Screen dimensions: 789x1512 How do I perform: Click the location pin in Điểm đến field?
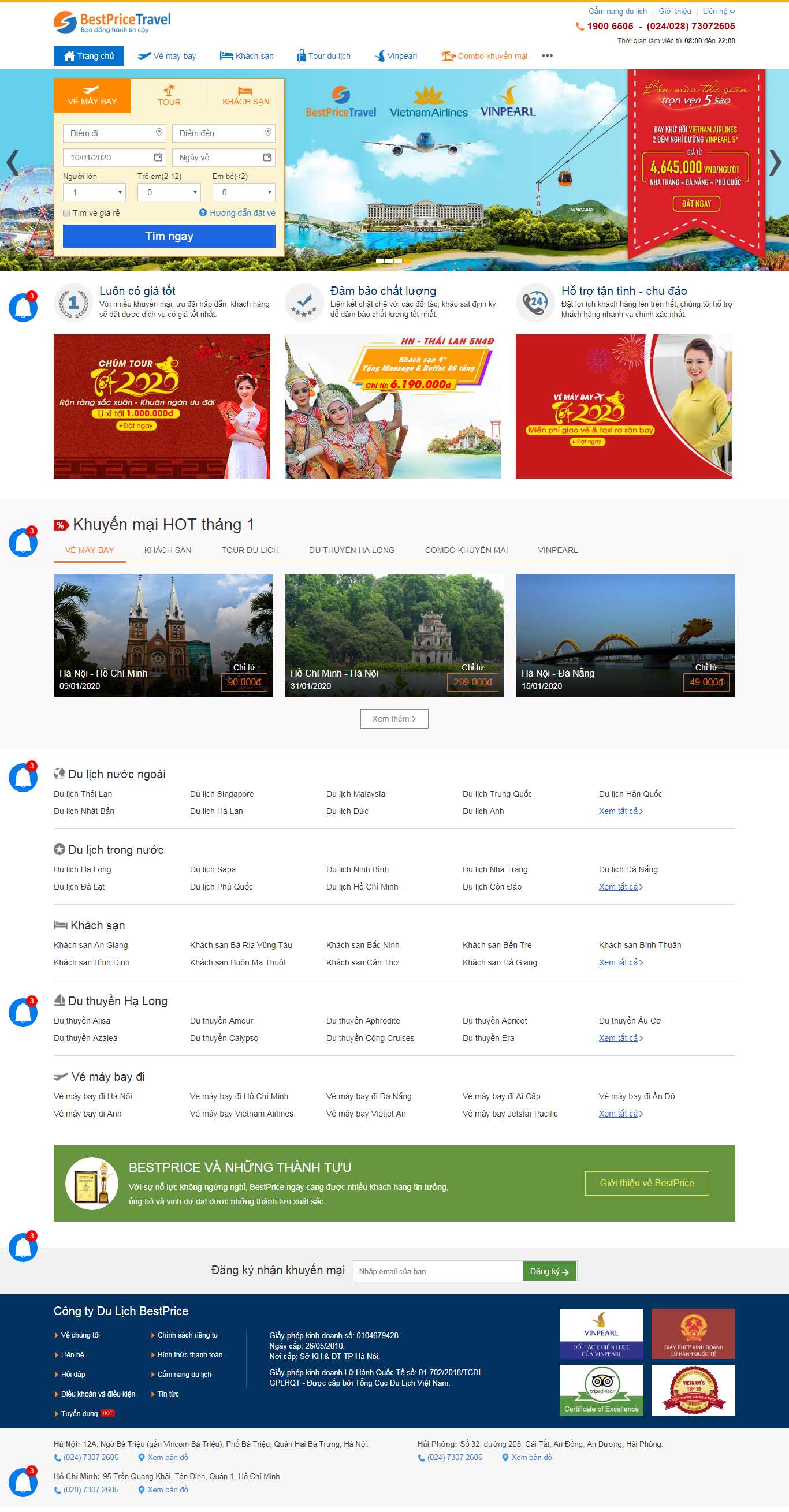coord(267,133)
